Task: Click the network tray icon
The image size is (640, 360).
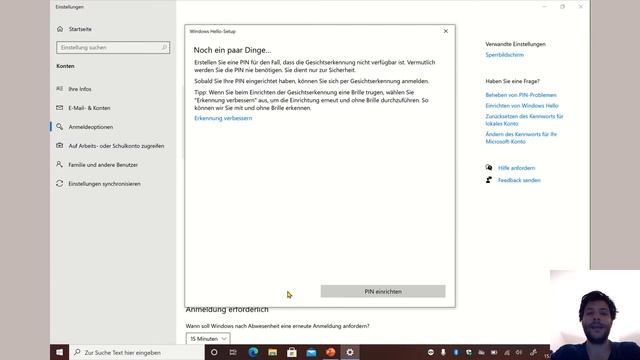Action: coord(507,352)
